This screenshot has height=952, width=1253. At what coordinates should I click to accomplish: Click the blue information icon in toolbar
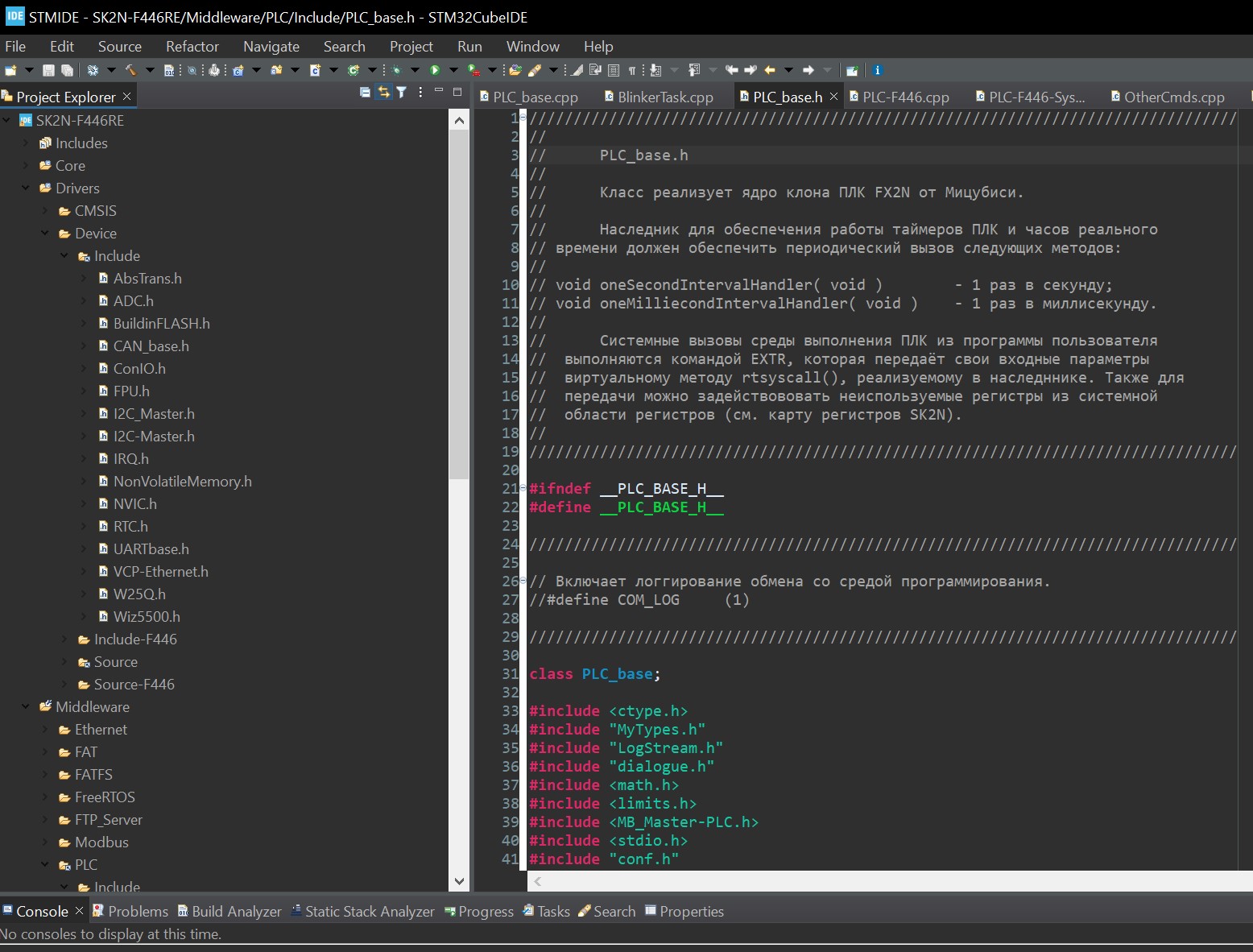[x=878, y=70]
